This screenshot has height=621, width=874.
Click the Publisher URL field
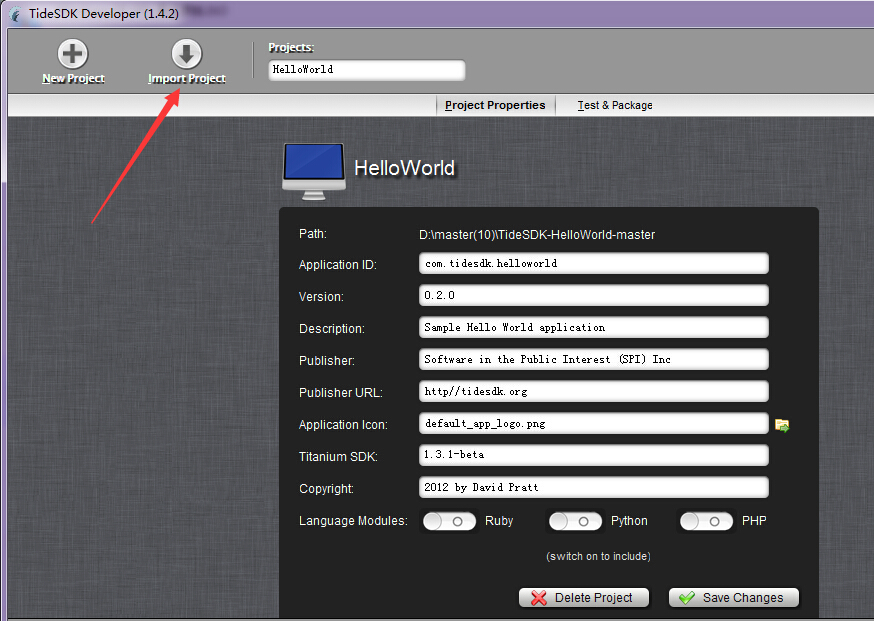[594, 391]
